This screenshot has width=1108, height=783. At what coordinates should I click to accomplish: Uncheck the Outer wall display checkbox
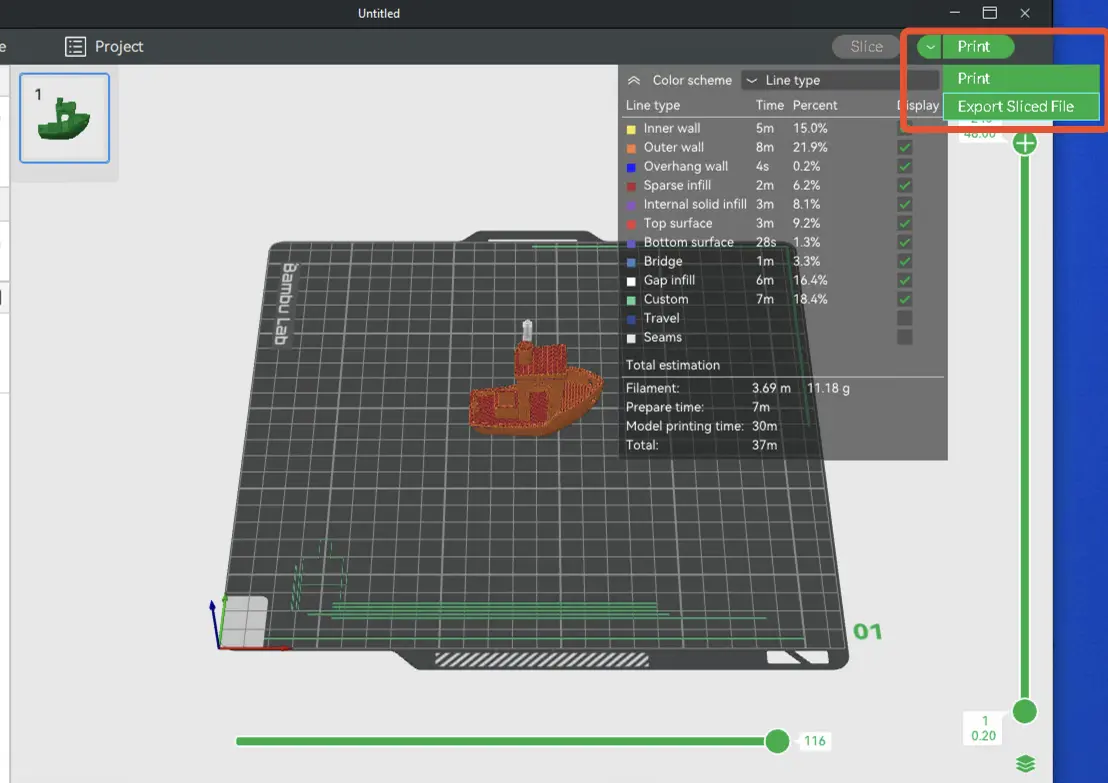(x=904, y=148)
